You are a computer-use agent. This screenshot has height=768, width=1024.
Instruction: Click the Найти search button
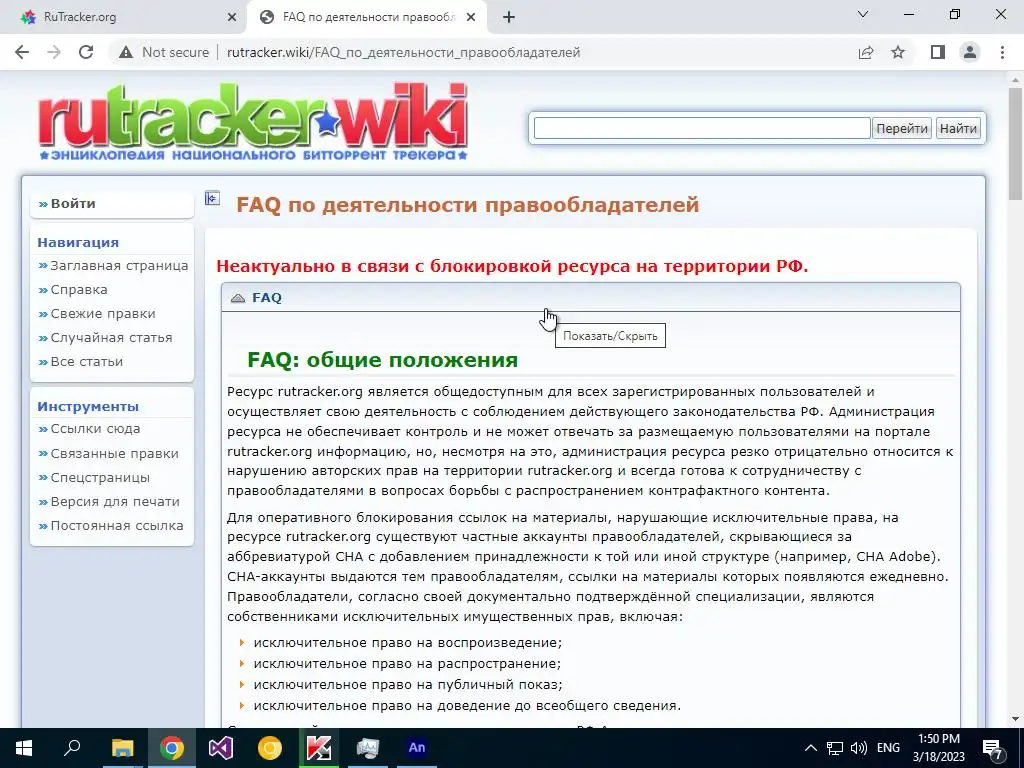point(958,128)
